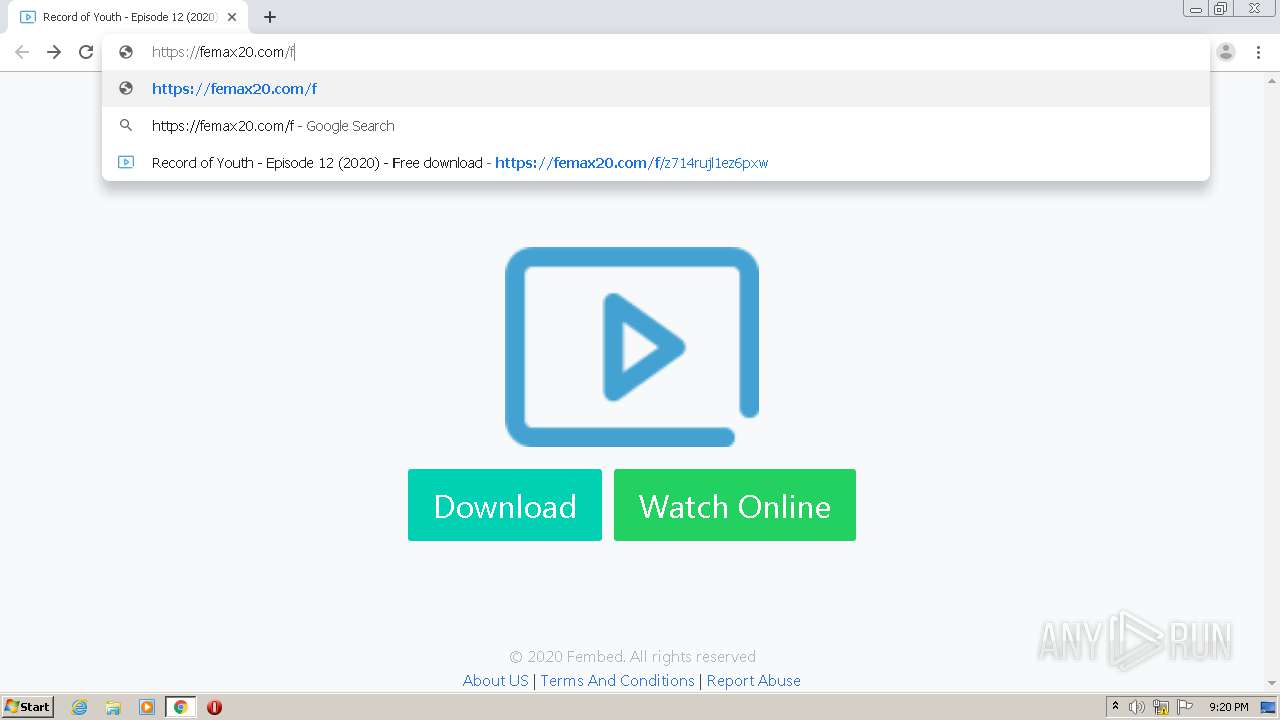Reload the page with the refresh icon
1280x720 pixels.
[86, 52]
